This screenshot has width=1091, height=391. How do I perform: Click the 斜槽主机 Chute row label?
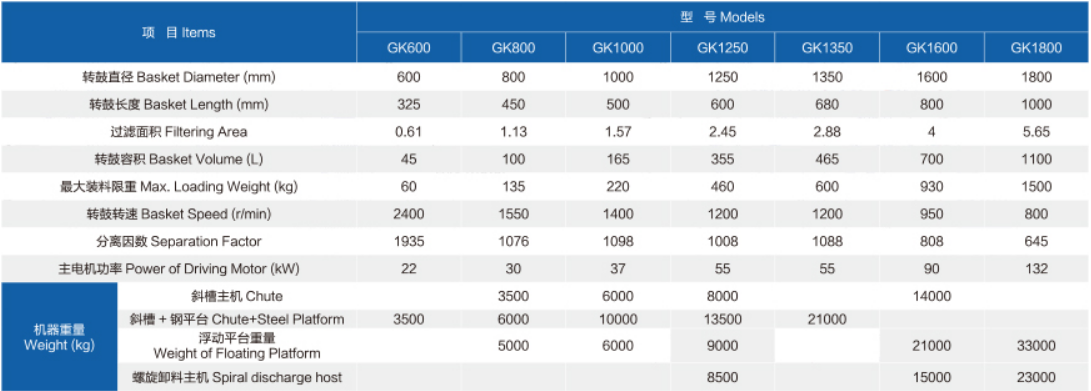237,296
